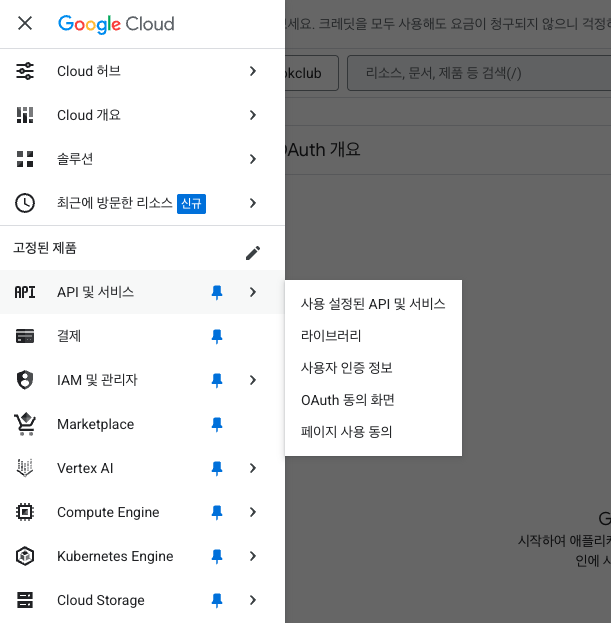Screen dimensions: 611x623
Task: Click the project selector ending in kclub
Action: click(x=312, y=73)
